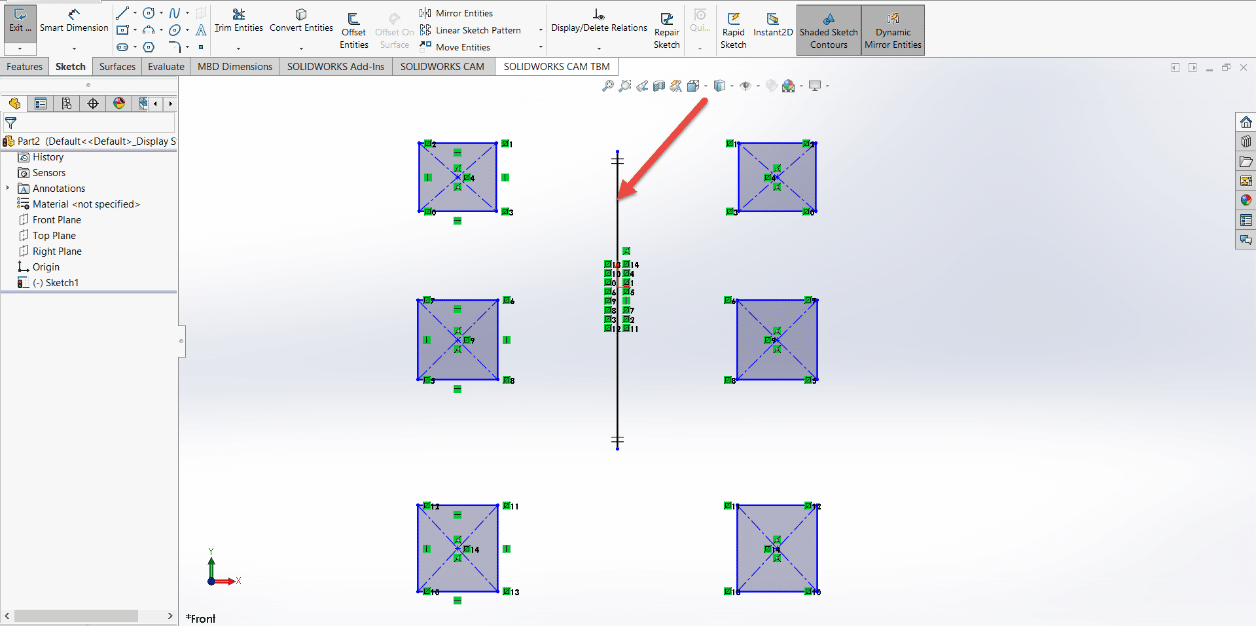Select the Smart Dimension tool
The height and width of the screenshot is (626, 1256).
[74, 20]
